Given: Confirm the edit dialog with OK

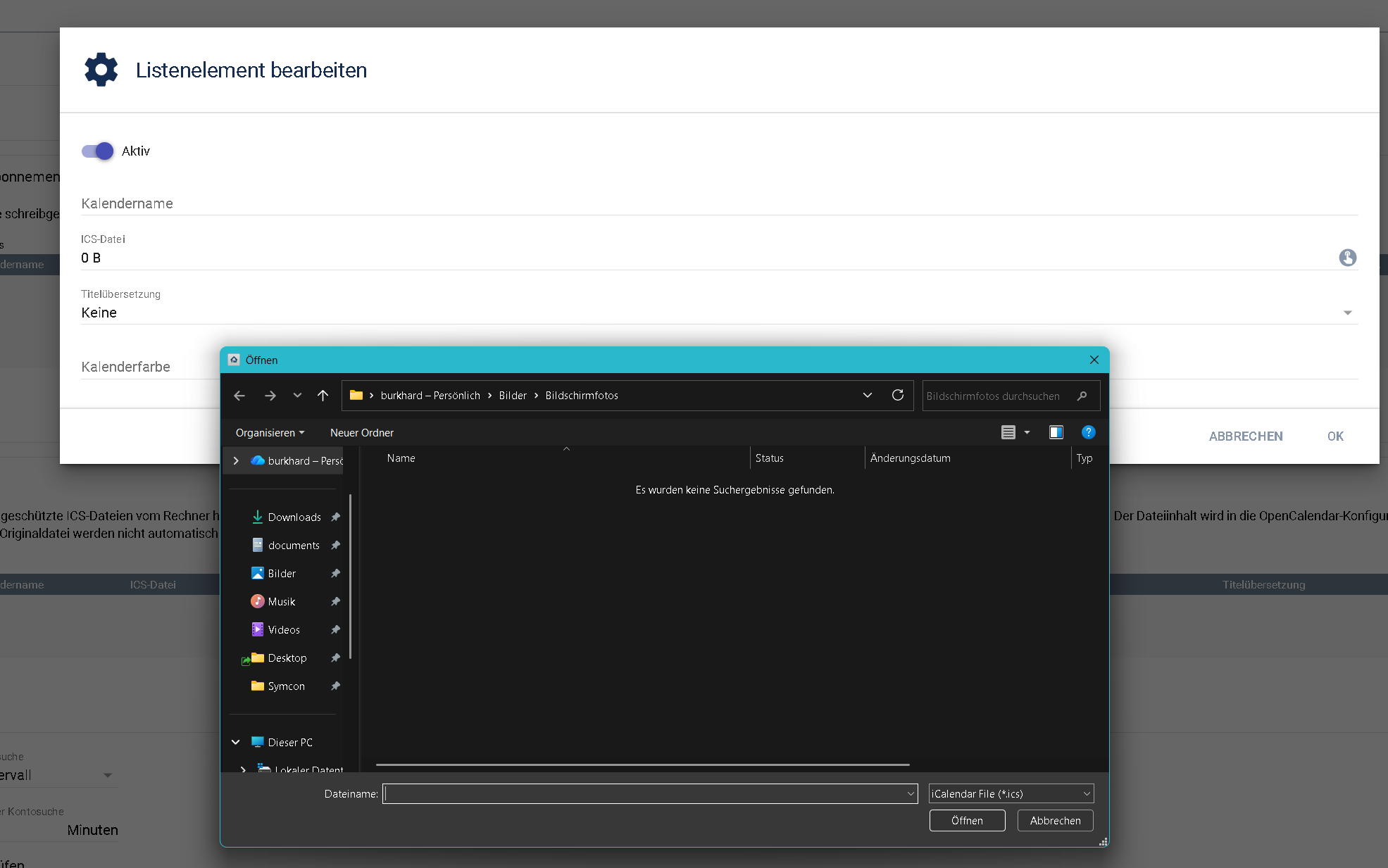Looking at the screenshot, I should (1335, 436).
